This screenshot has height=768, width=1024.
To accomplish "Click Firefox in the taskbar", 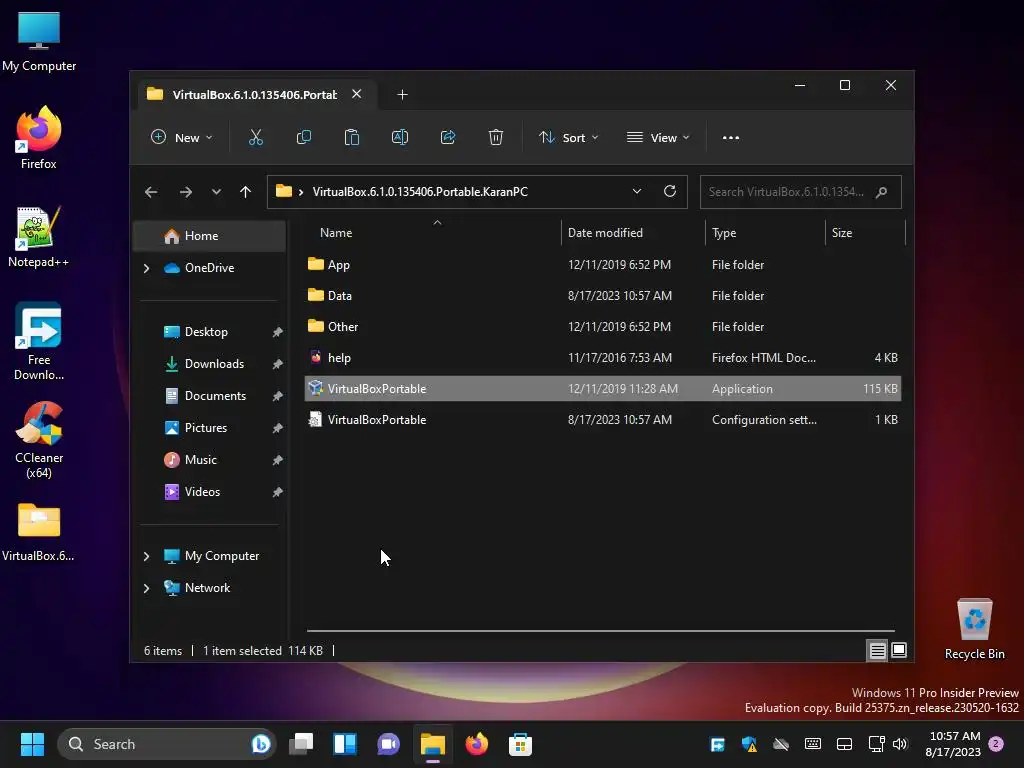I will 476,744.
